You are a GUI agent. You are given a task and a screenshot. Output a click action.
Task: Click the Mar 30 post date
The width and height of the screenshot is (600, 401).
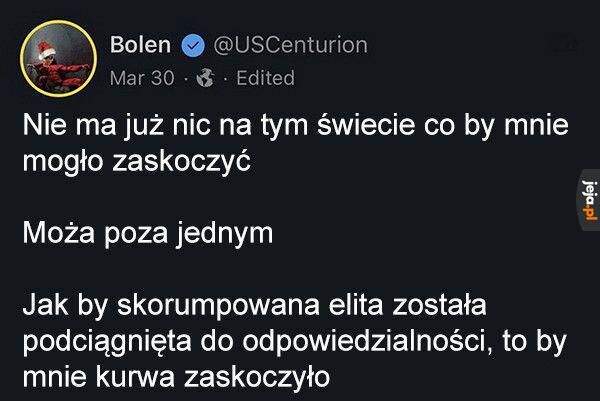coord(142,78)
